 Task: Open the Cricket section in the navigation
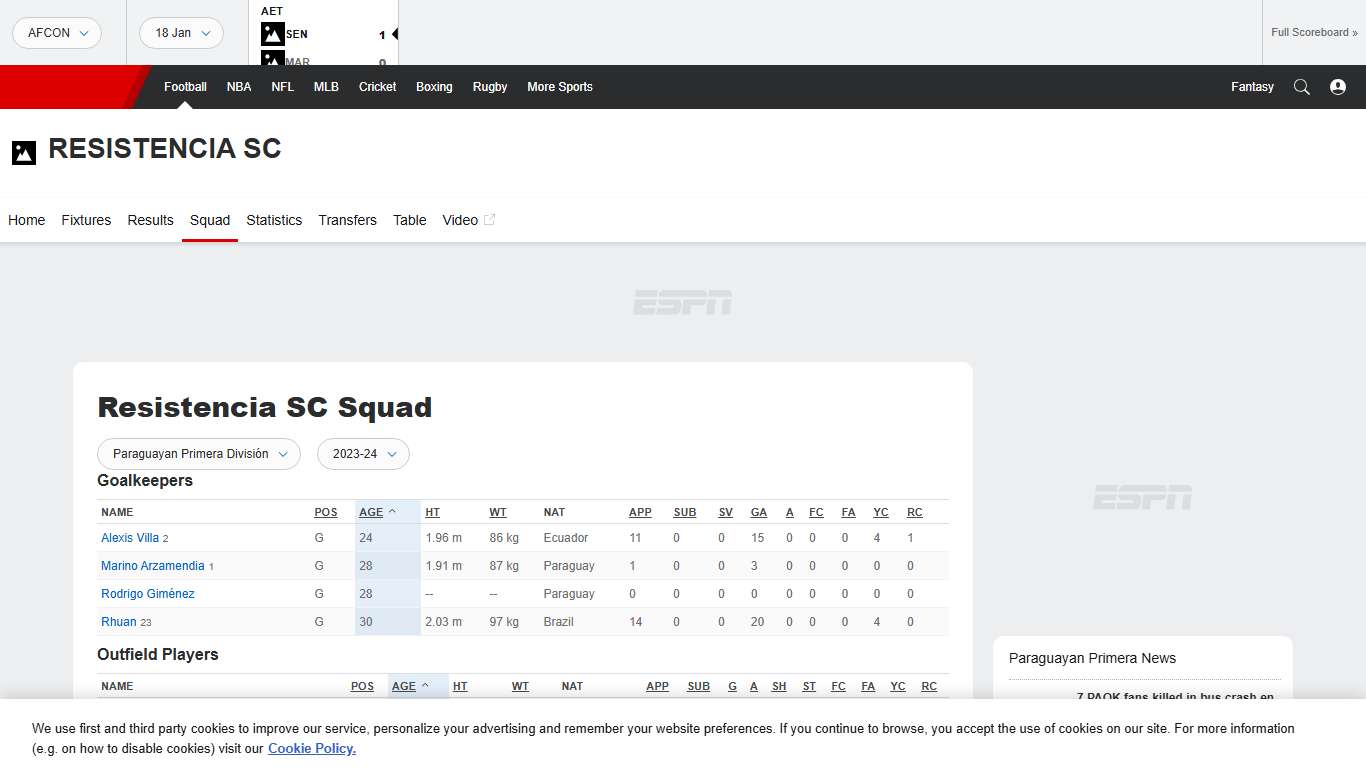click(x=377, y=87)
